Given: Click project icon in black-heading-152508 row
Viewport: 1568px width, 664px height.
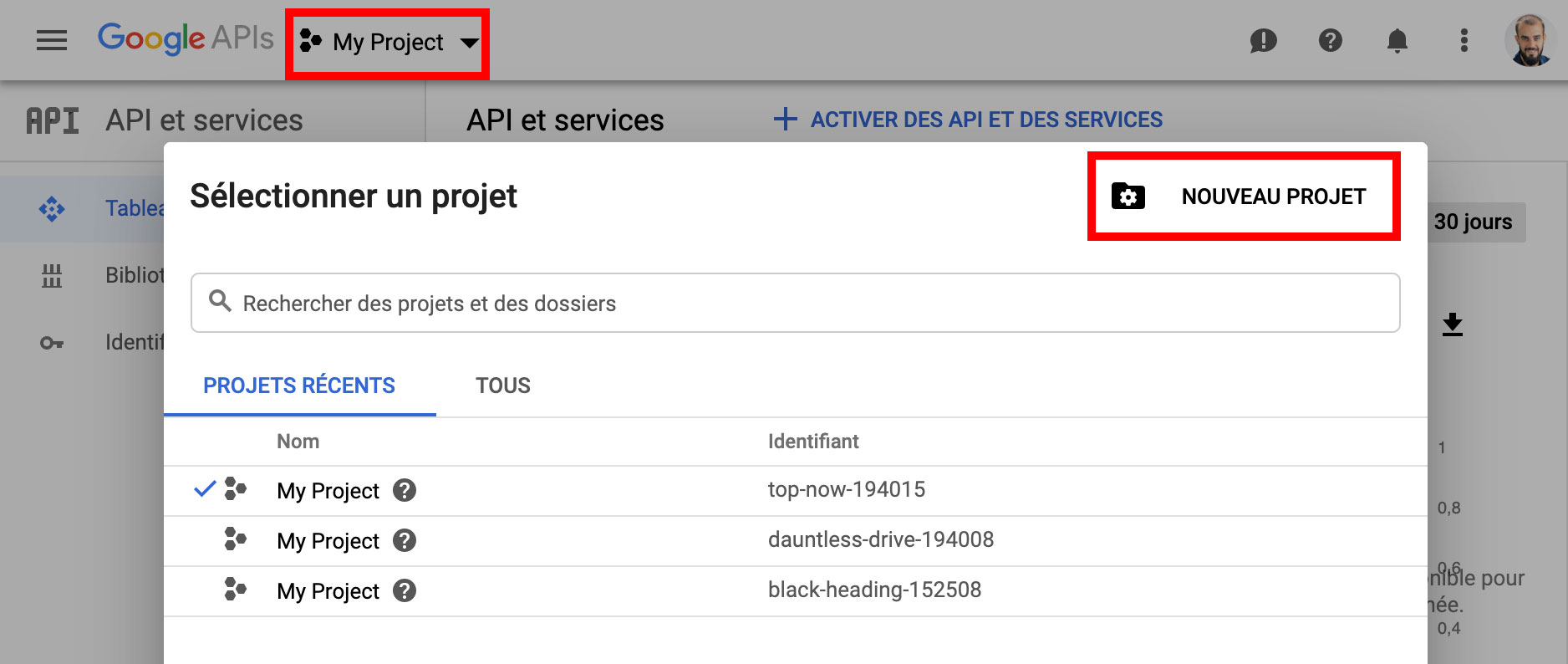Looking at the screenshot, I should point(236,590).
